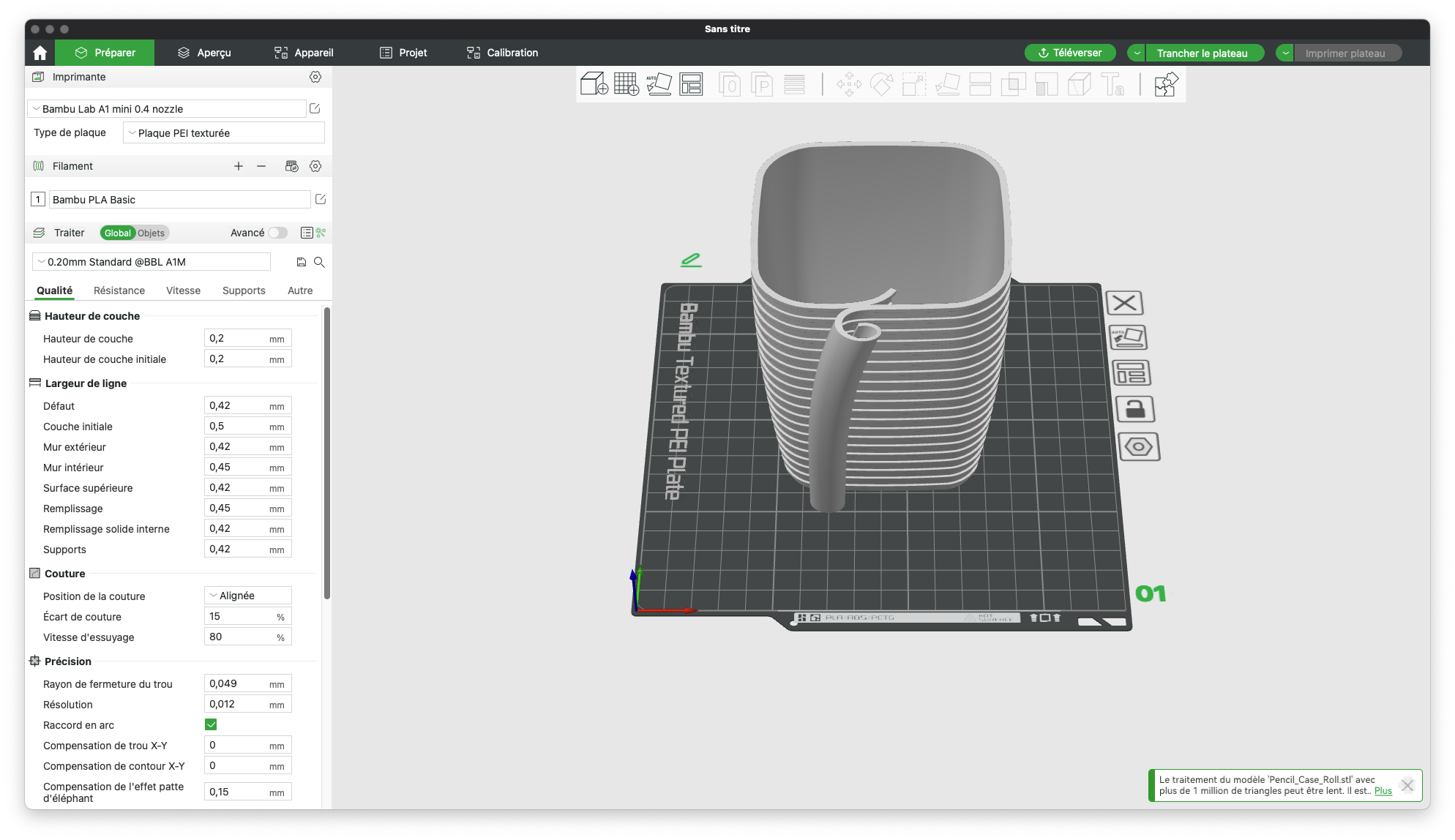Open the Supports settings tab
The image size is (1455, 840).
[x=244, y=290]
